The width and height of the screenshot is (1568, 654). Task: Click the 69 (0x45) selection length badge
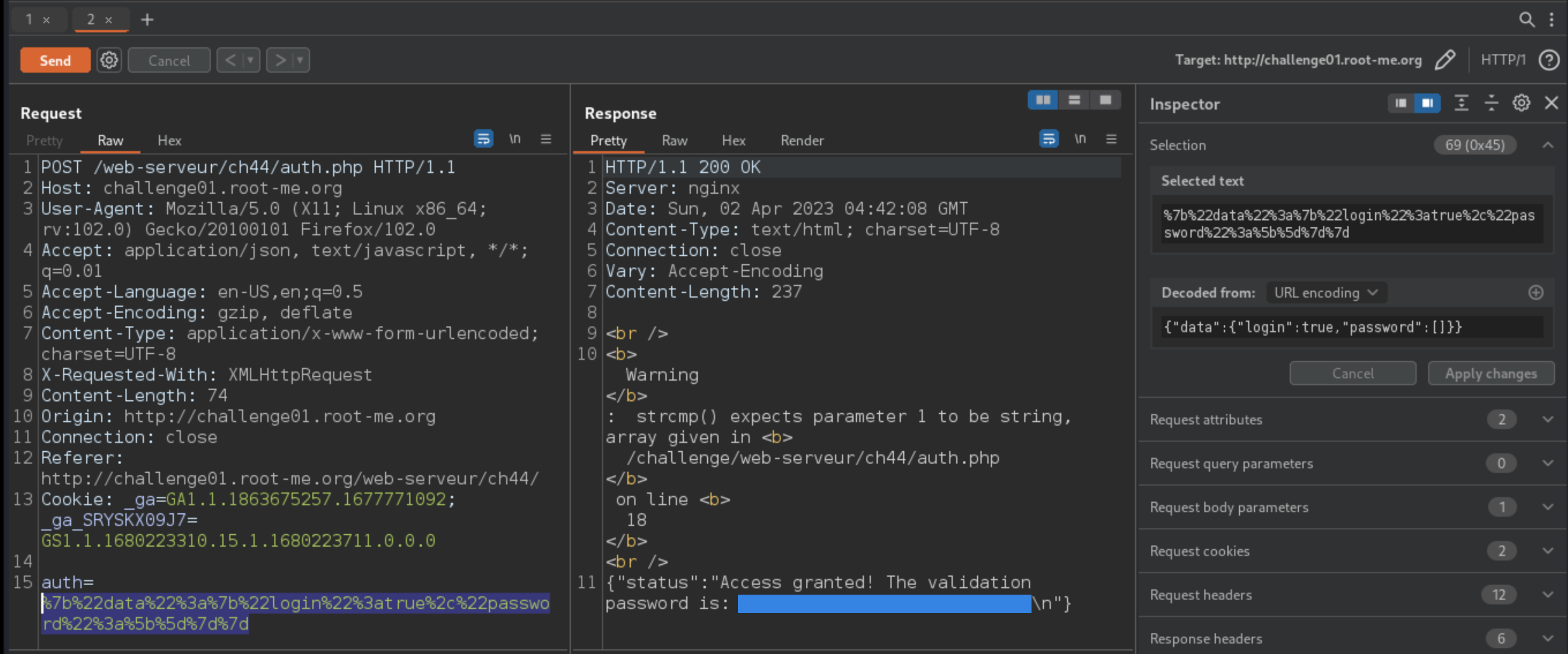tap(1474, 145)
